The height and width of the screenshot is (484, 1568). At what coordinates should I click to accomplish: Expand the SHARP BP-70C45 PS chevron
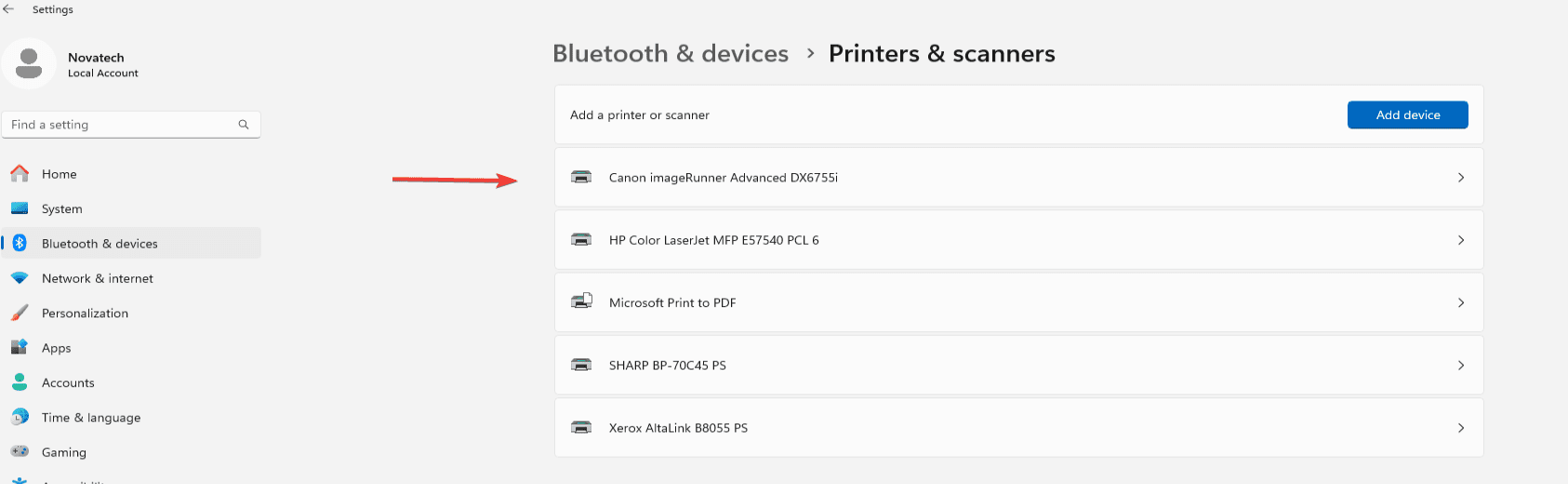pyautogui.click(x=1461, y=365)
